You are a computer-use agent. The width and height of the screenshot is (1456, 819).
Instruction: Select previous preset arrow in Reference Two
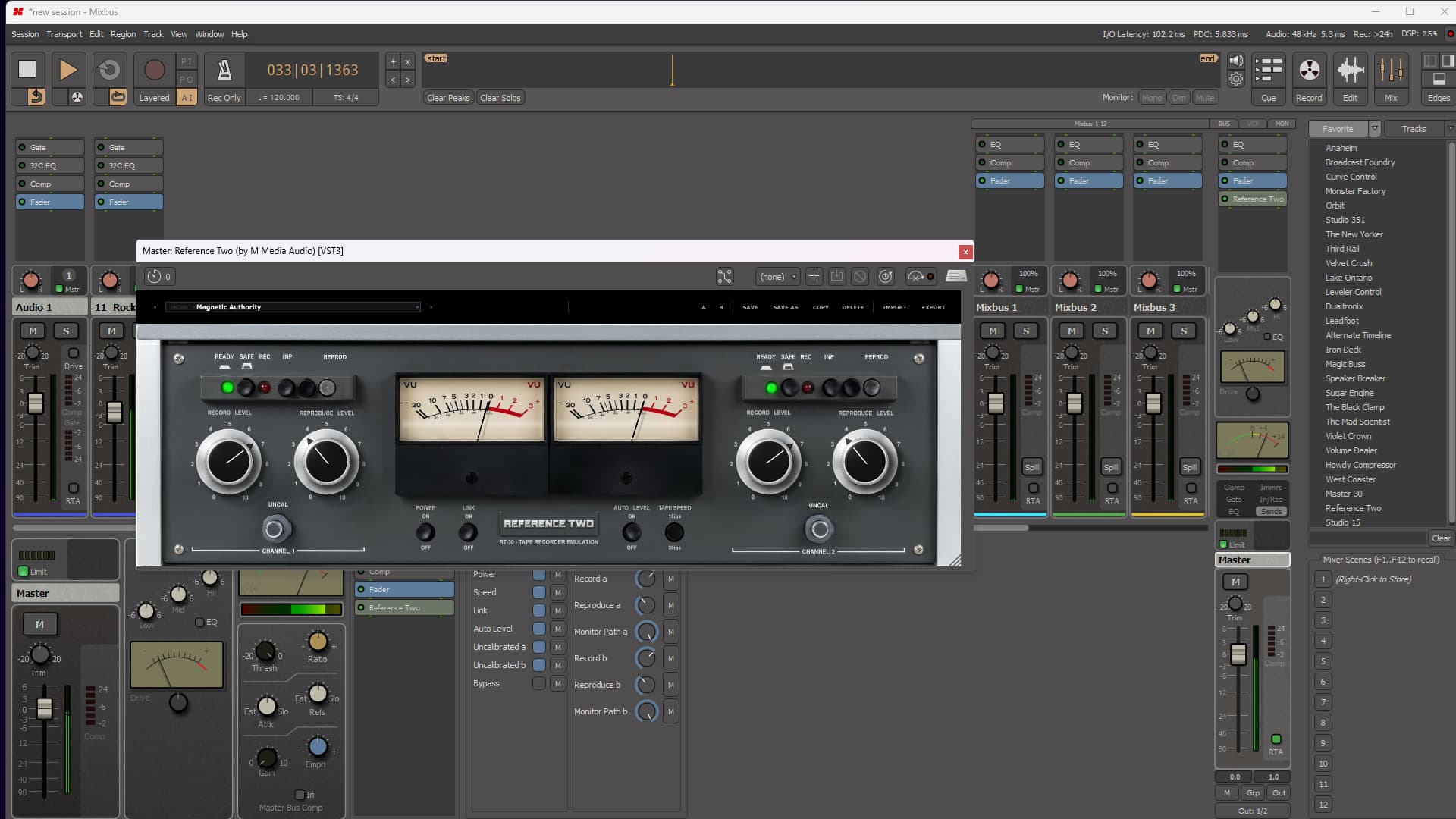tap(155, 307)
